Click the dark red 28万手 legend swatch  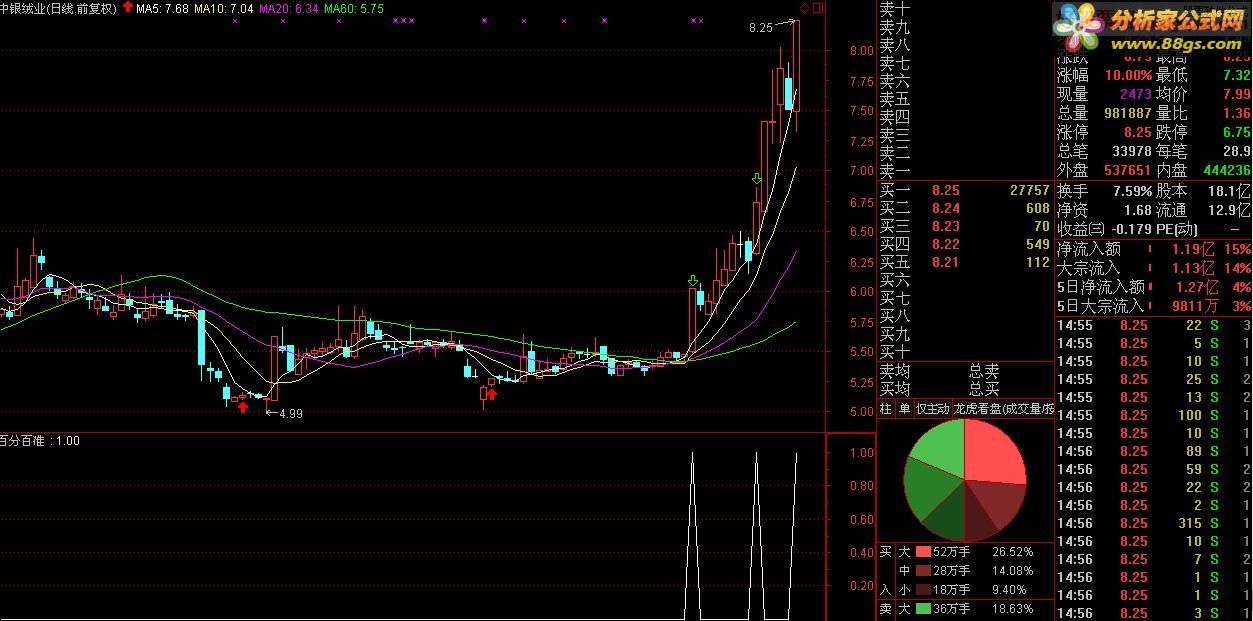pos(922,570)
